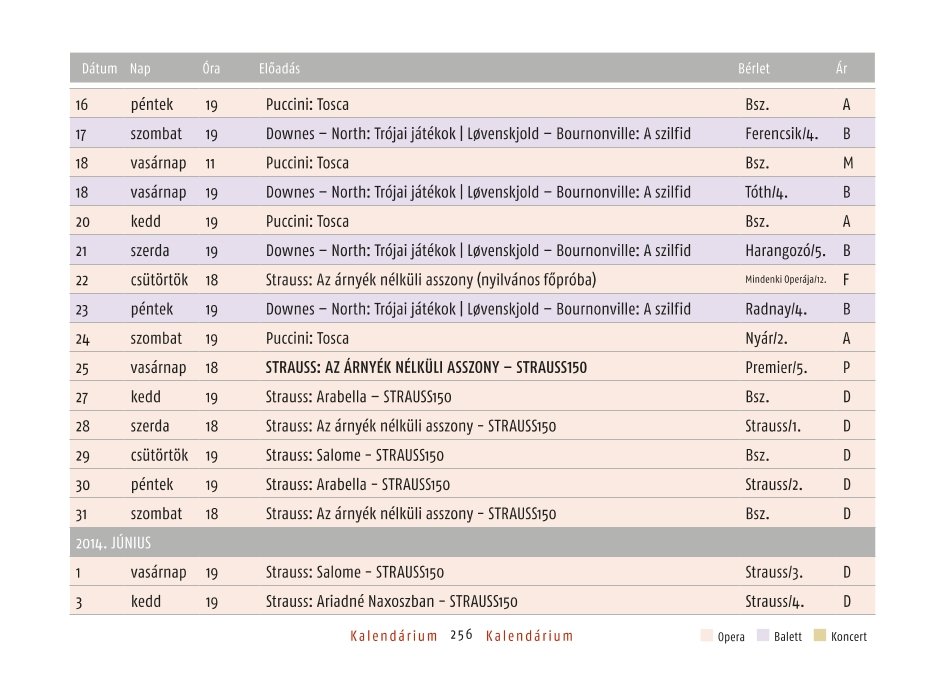Select Strauss: Salome on vasárnap 1
Viewport: 944px width, 679px height.
(355, 572)
